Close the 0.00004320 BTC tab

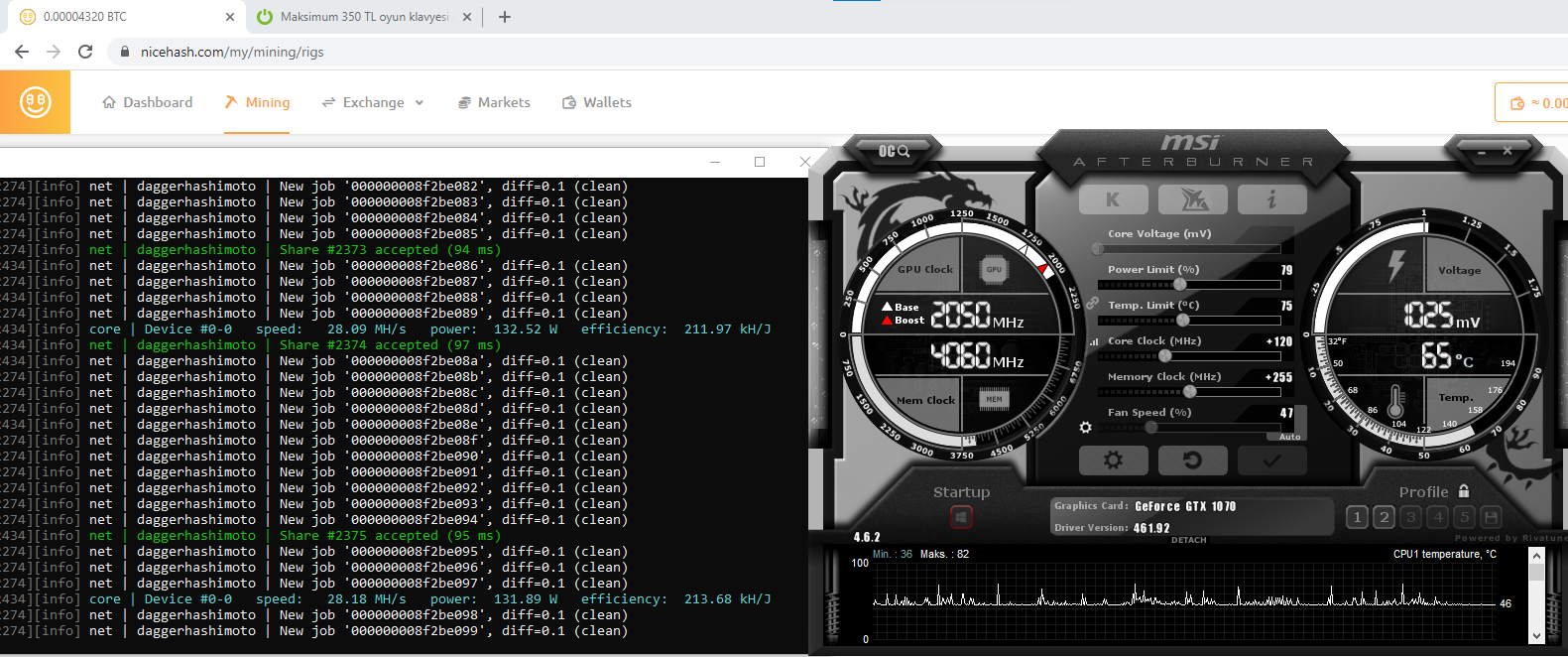230,17
